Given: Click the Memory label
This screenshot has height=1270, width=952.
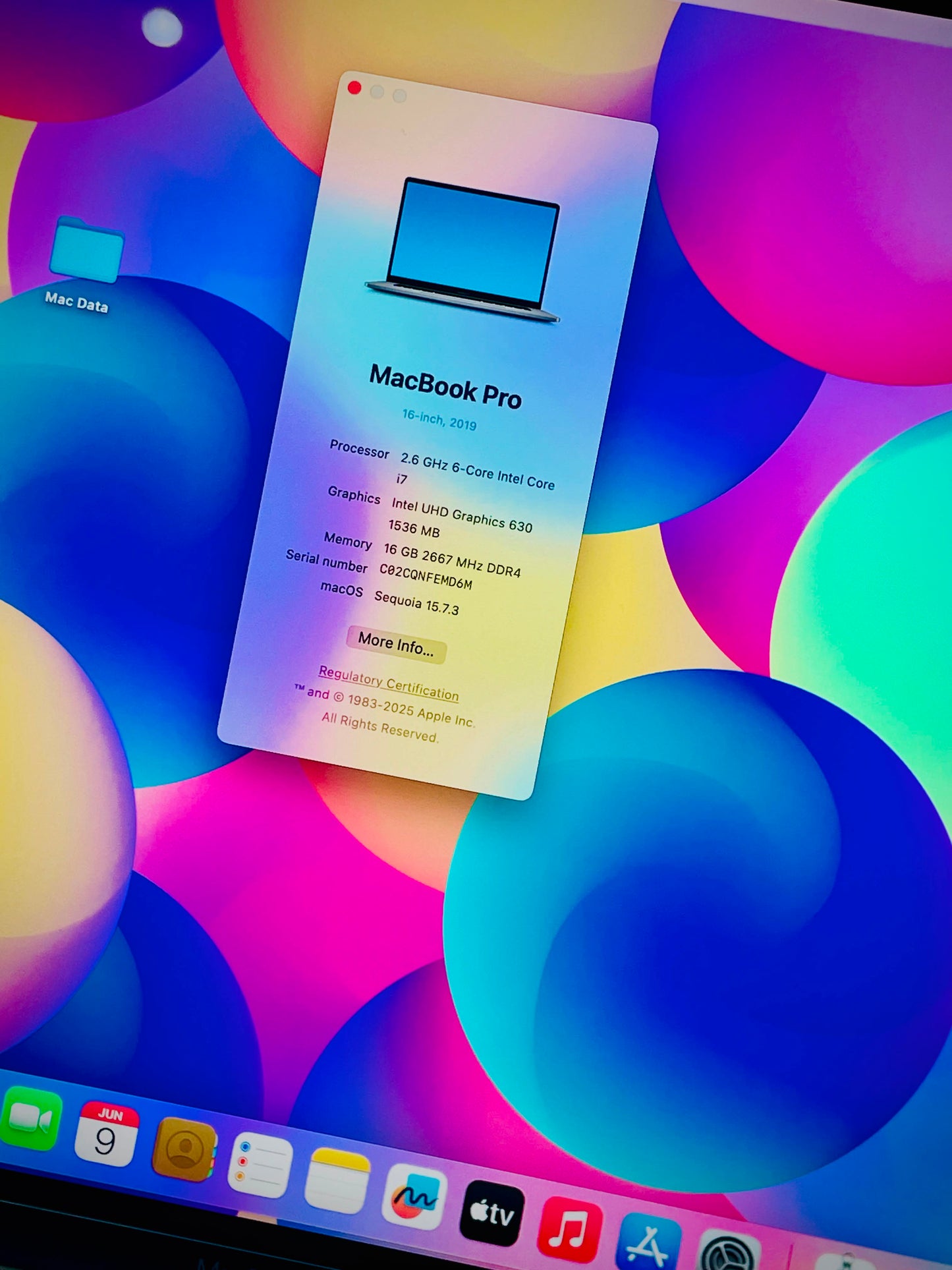Looking at the screenshot, I should pos(348,540).
